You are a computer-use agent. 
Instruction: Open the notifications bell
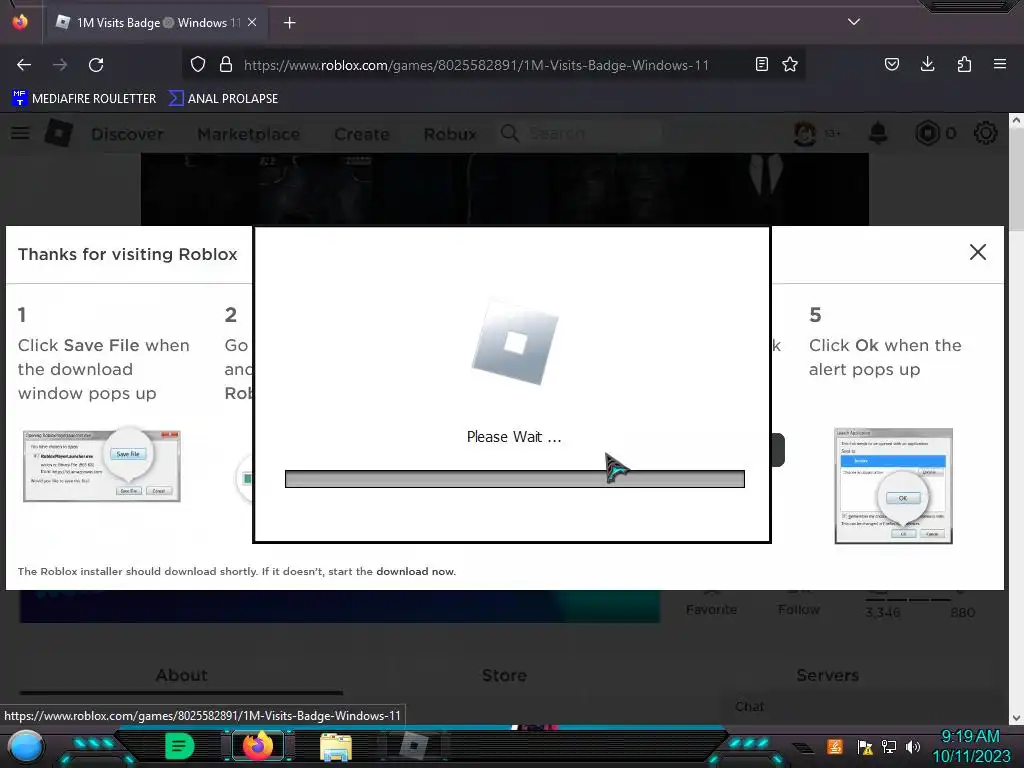pos(878,133)
